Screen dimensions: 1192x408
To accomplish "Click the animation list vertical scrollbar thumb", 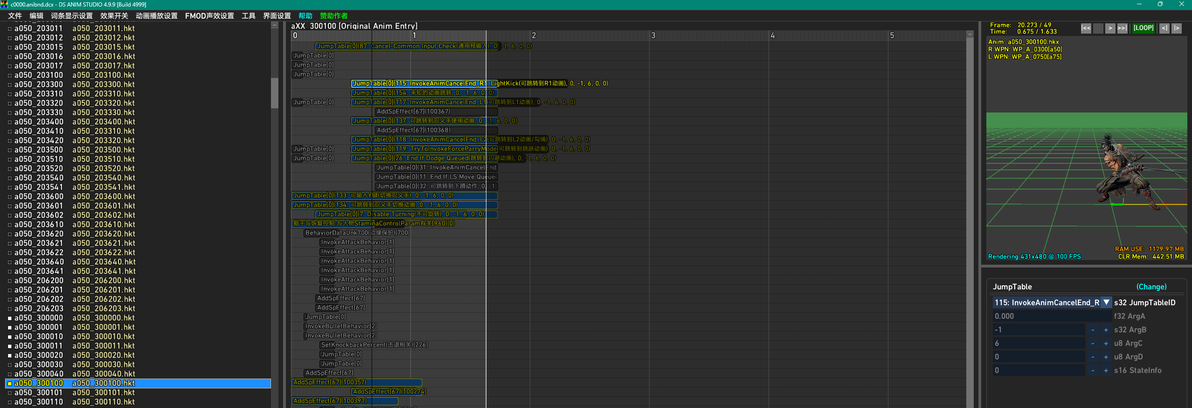I will coord(275,93).
